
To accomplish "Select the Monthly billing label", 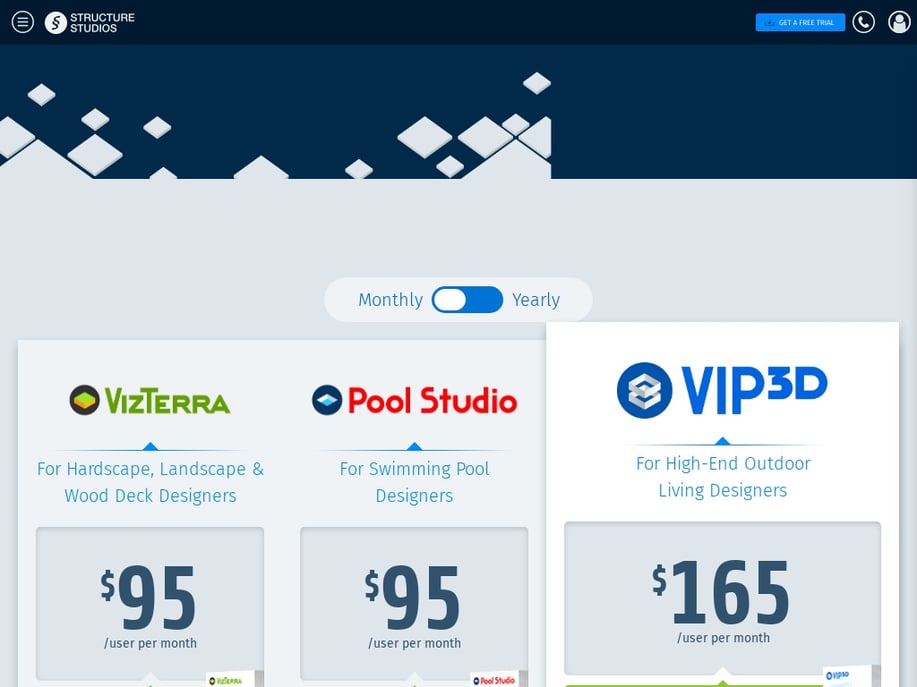I will click(x=390, y=300).
